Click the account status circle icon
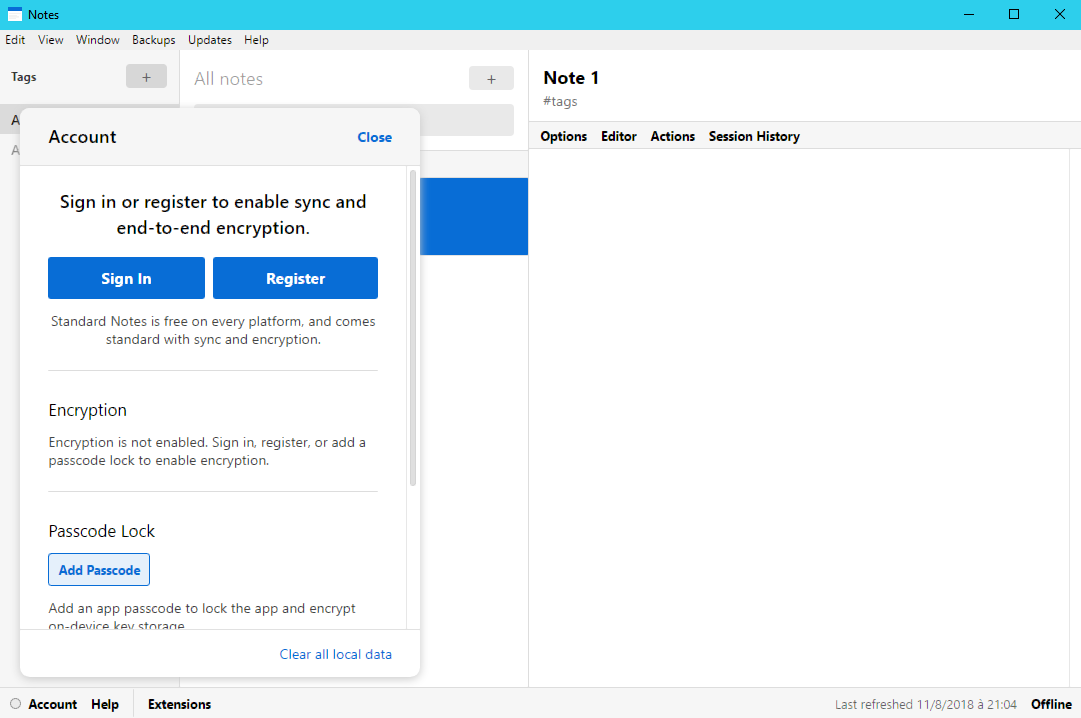The image size is (1081, 718). click(15, 704)
